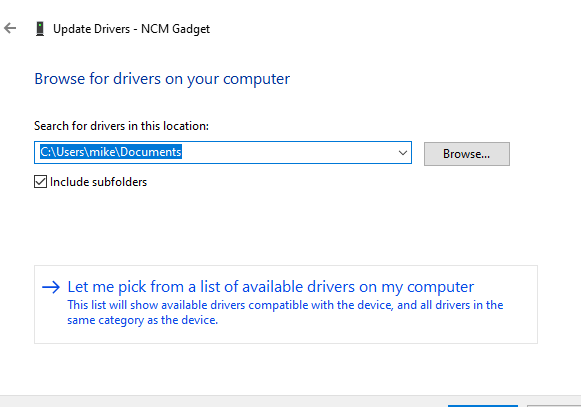The height and width of the screenshot is (407, 581).
Task: Click Search for drivers in this location label
Action: click(122, 126)
